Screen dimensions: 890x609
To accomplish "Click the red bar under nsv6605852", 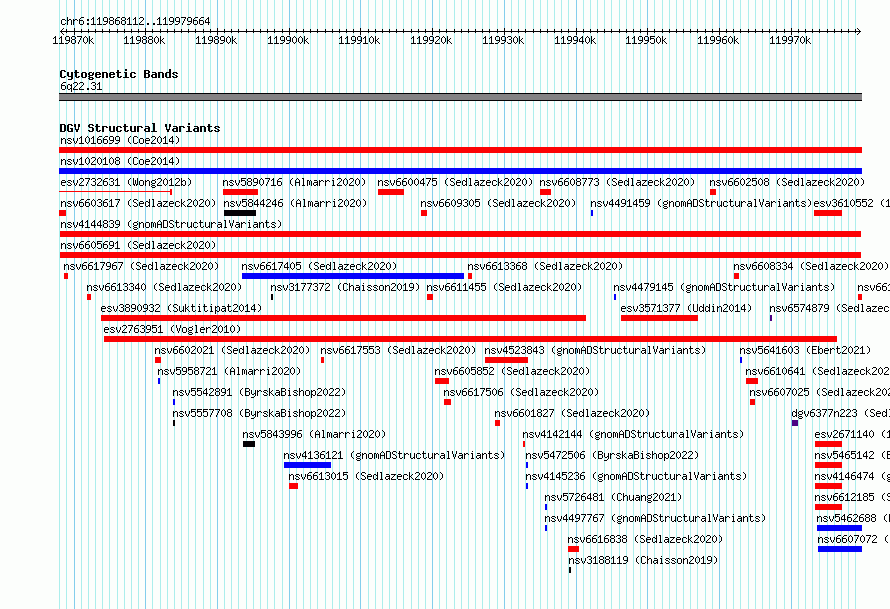I will pyautogui.click(x=442, y=381).
